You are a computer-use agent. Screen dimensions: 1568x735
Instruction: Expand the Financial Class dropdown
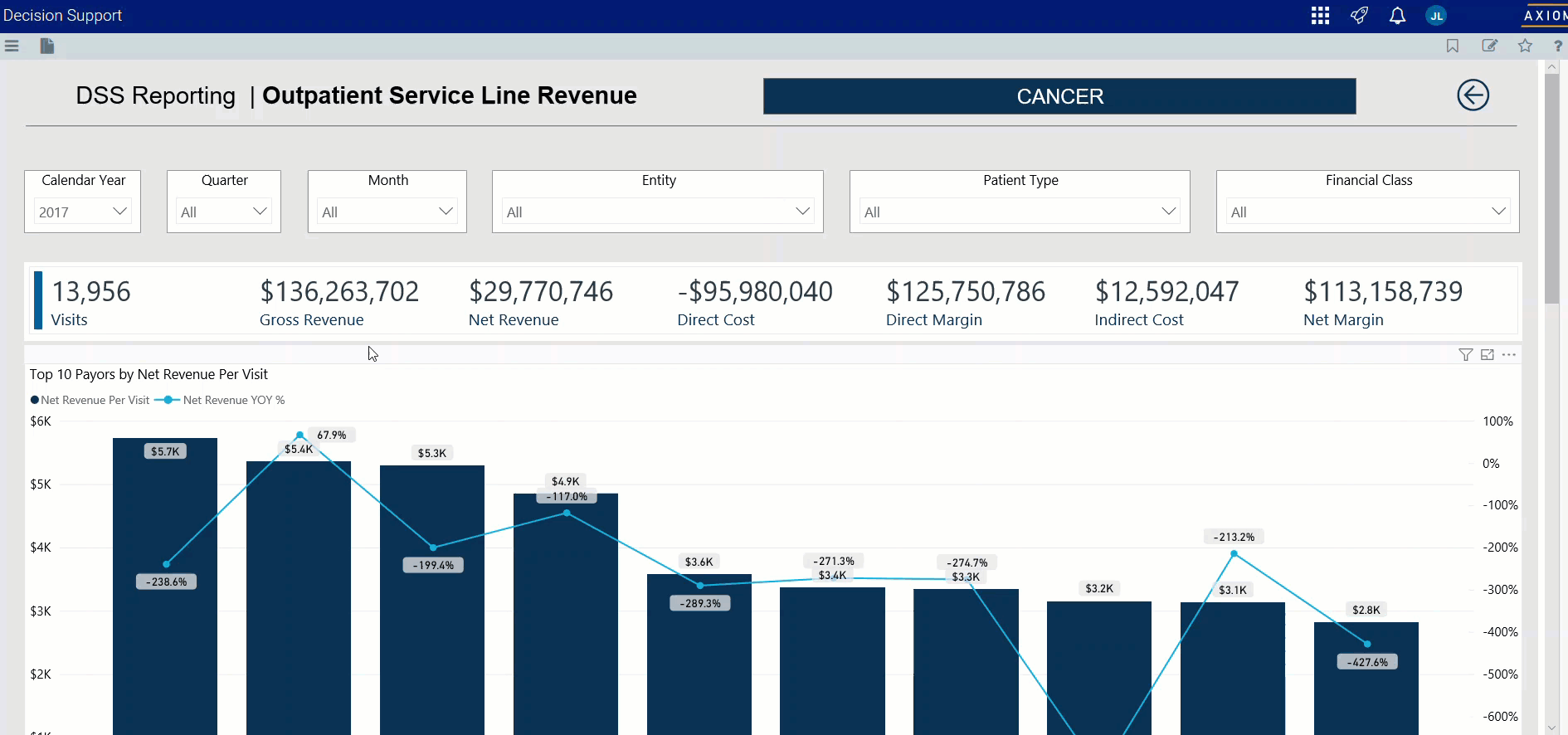pos(1367,212)
